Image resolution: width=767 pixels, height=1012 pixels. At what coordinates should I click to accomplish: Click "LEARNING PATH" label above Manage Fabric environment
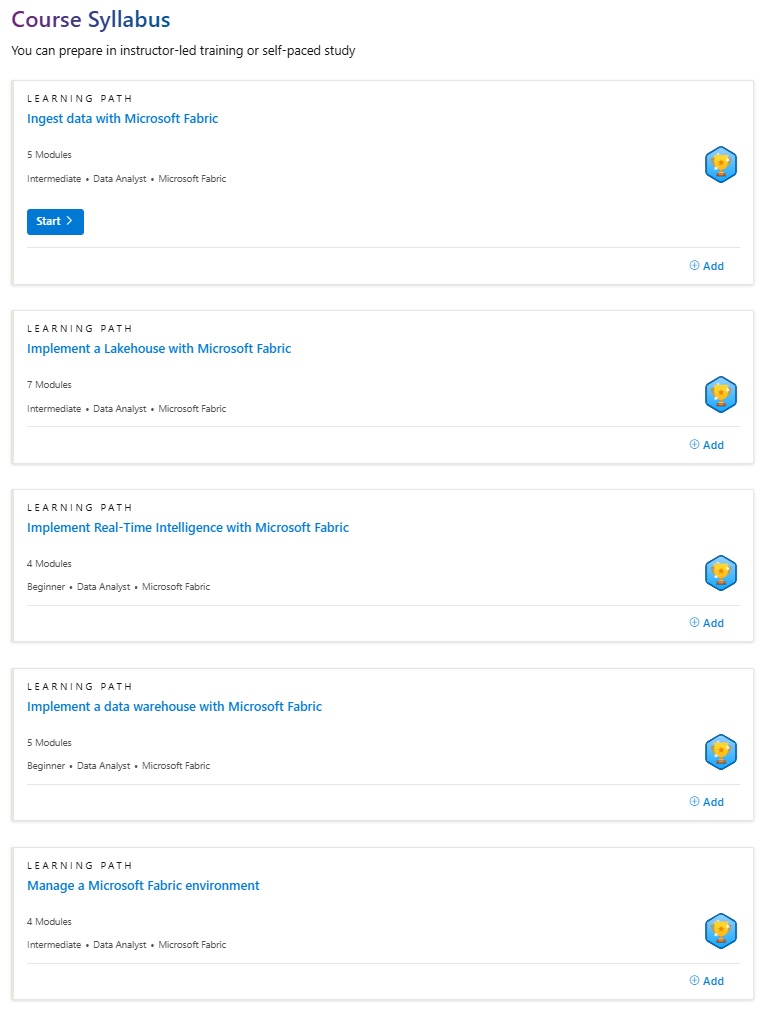point(79,865)
